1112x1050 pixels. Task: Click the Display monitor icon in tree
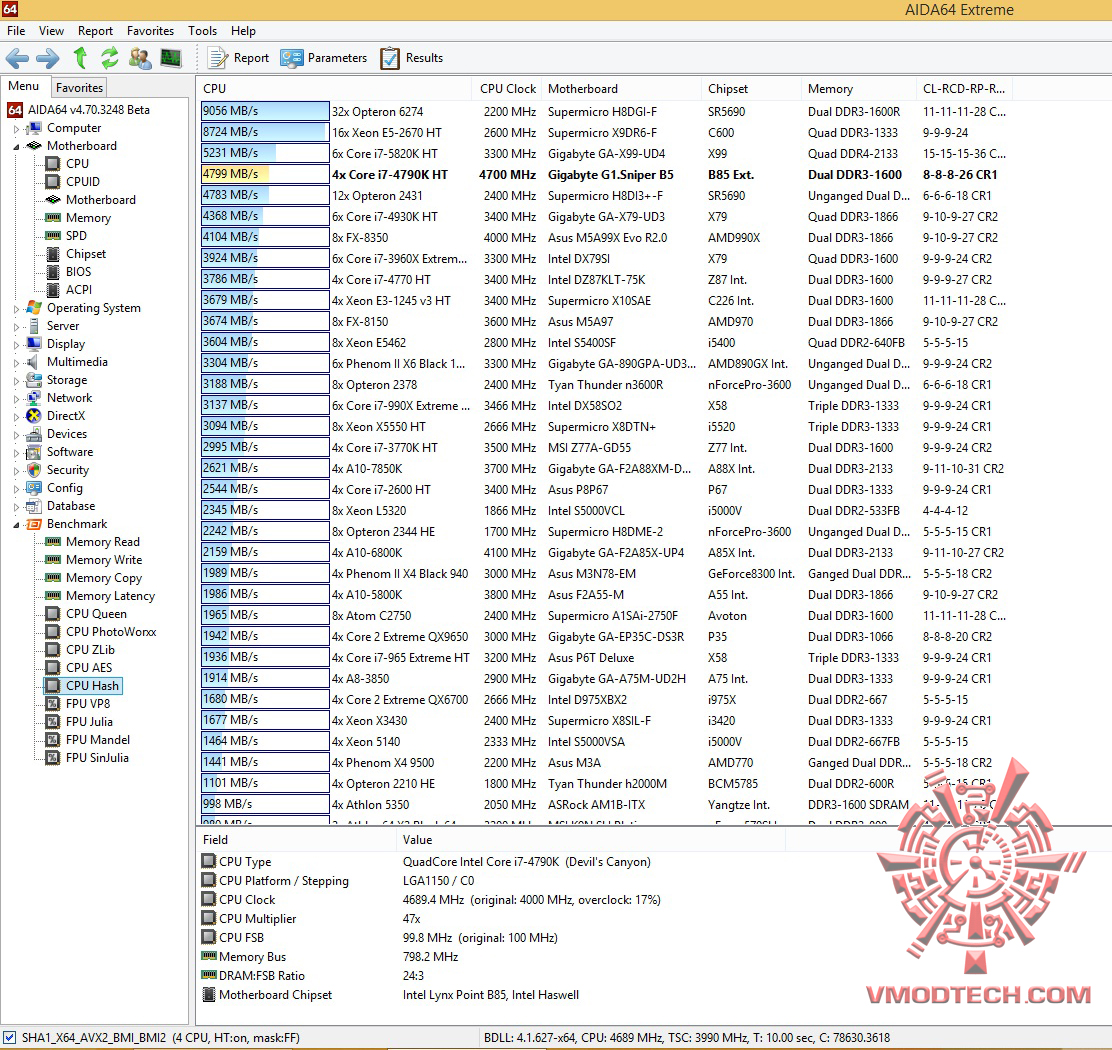(34, 344)
